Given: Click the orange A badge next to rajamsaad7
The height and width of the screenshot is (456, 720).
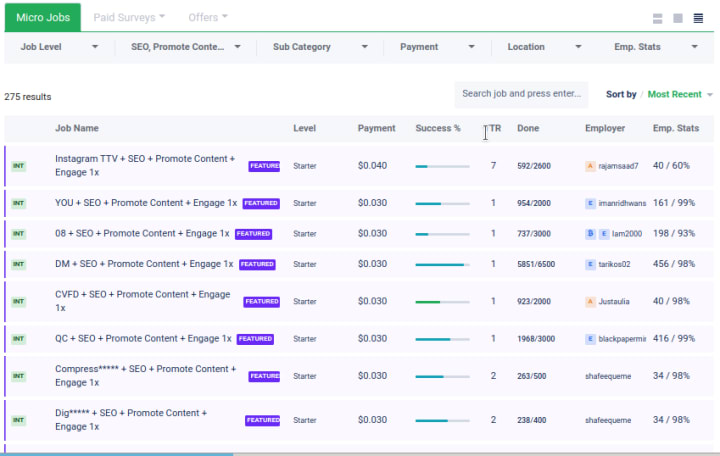Looking at the screenshot, I should point(590,166).
